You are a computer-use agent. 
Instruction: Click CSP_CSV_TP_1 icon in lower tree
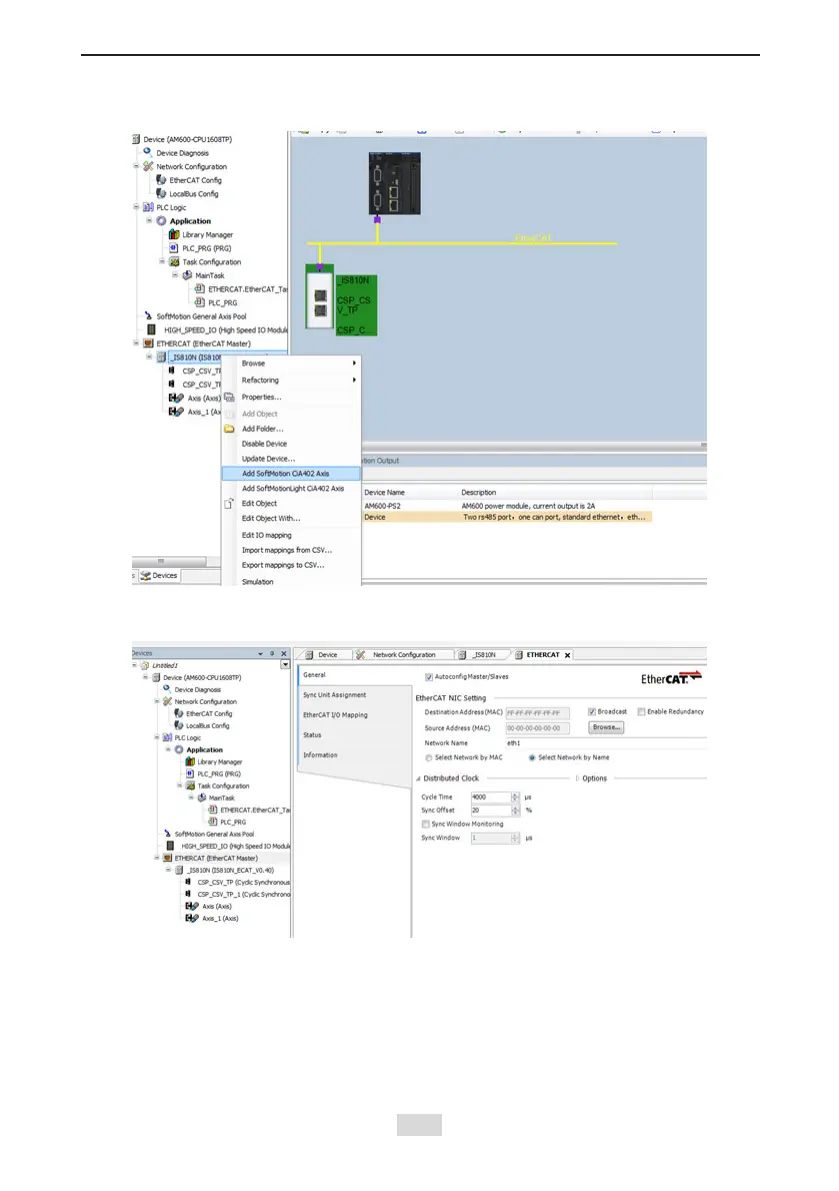(x=188, y=894)
